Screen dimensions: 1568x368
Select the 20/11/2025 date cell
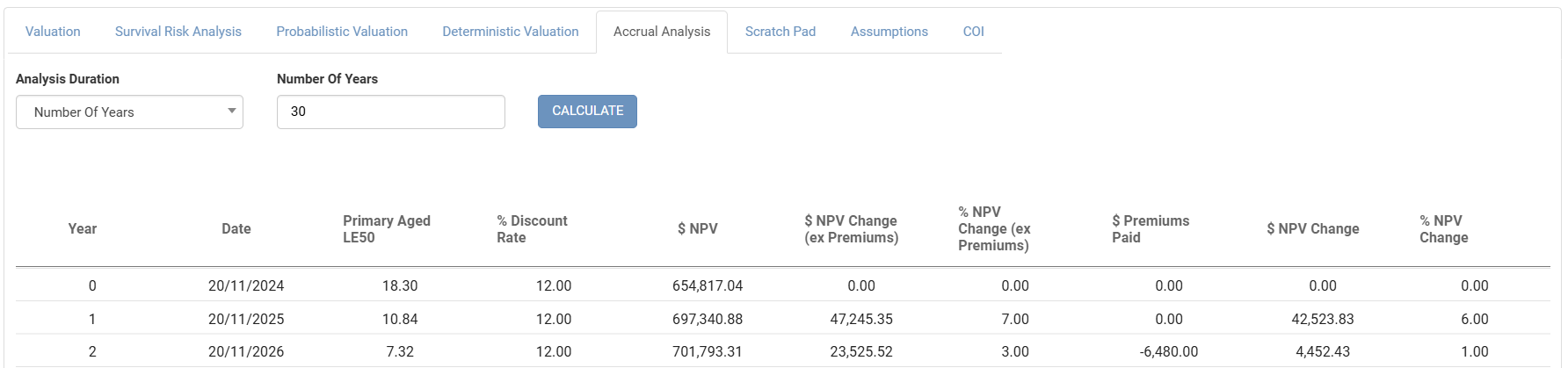[246, 319]
